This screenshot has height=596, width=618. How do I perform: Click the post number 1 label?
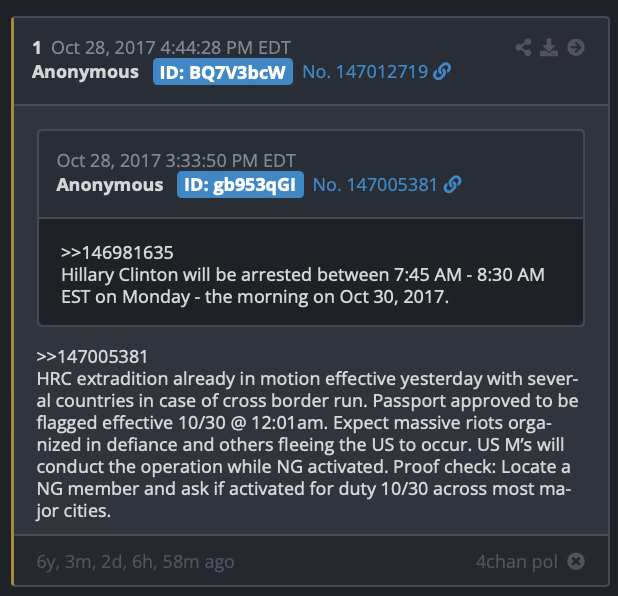37,48
